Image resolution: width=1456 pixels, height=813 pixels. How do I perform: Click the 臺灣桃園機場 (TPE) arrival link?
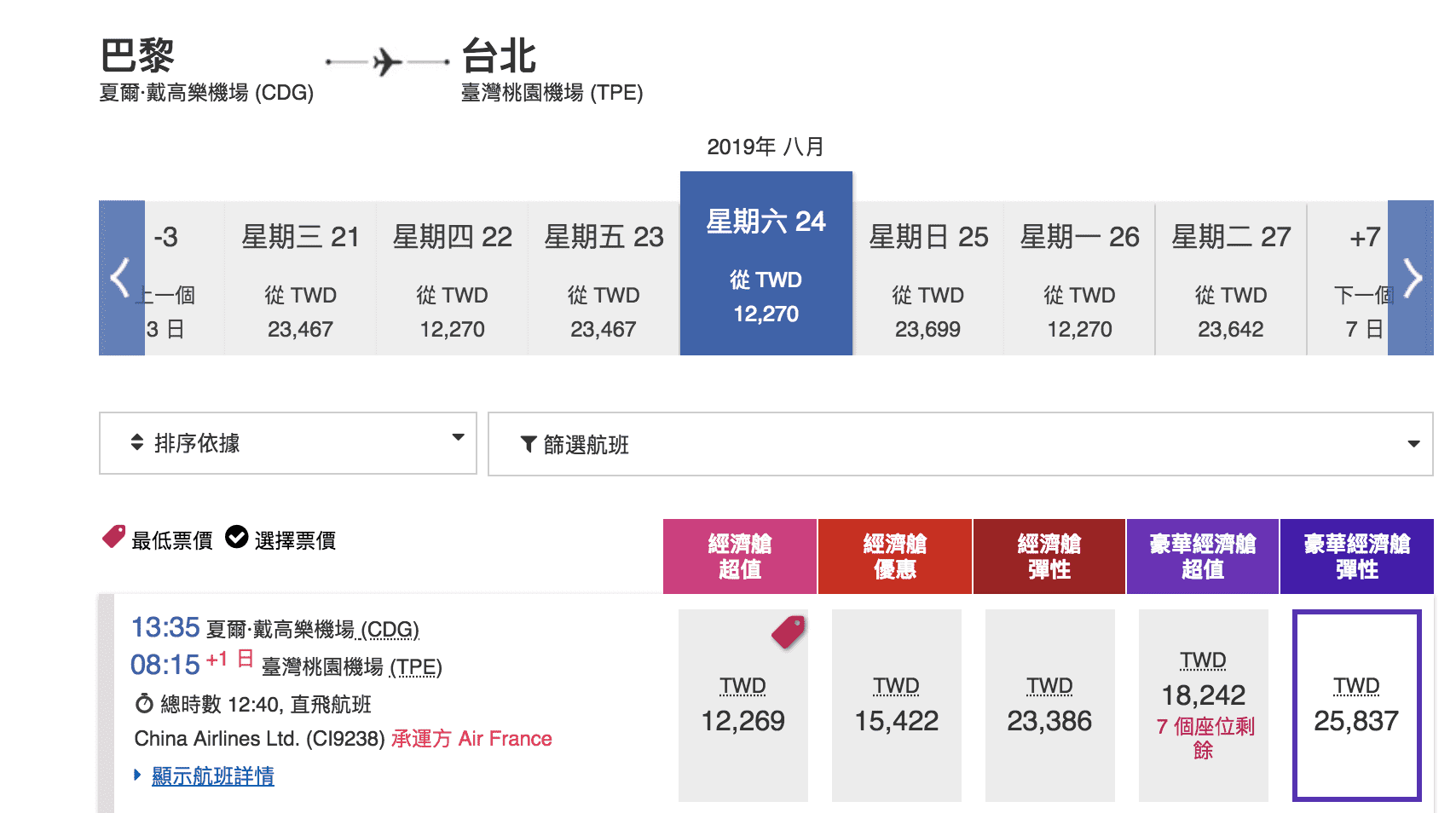[x=351, y=667]
